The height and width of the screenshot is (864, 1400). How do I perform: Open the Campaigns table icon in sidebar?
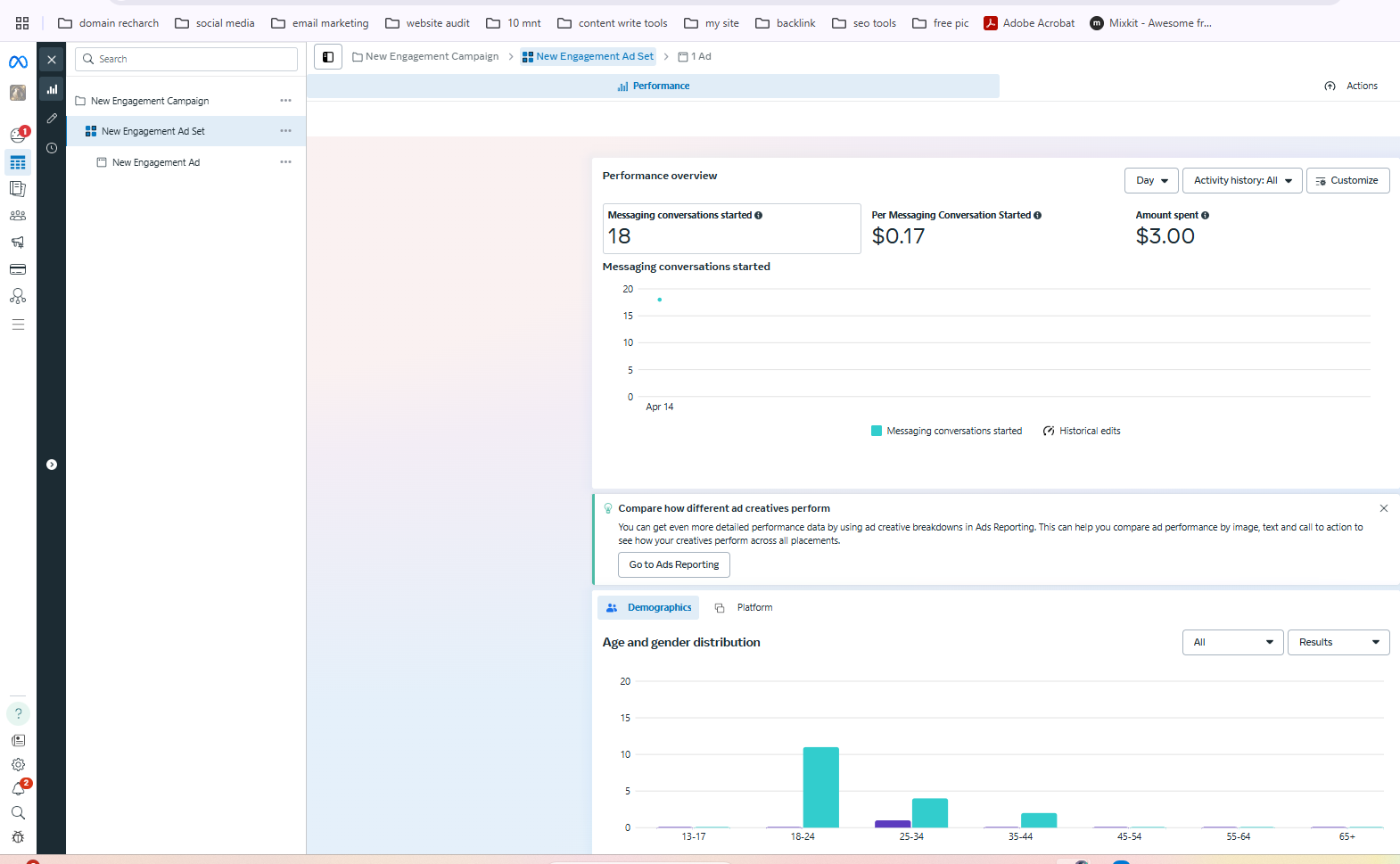tap(18, 162)
